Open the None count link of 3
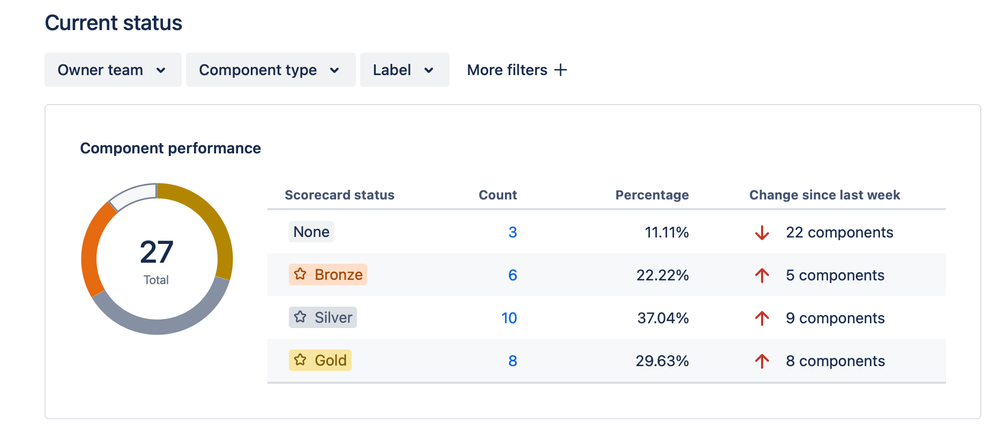The image size is (999, 430). tap(513, 232)
